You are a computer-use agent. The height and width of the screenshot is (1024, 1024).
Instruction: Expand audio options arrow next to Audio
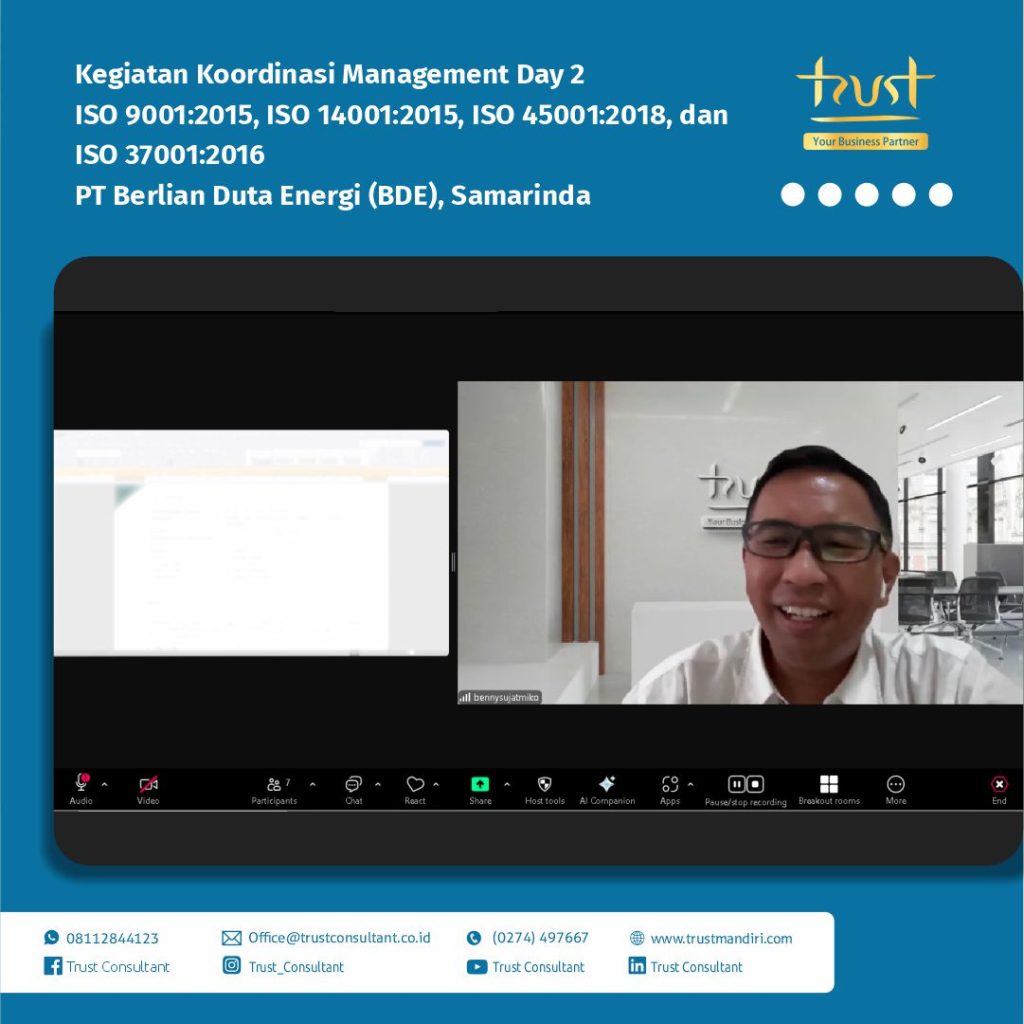click(x=105, y=785)
